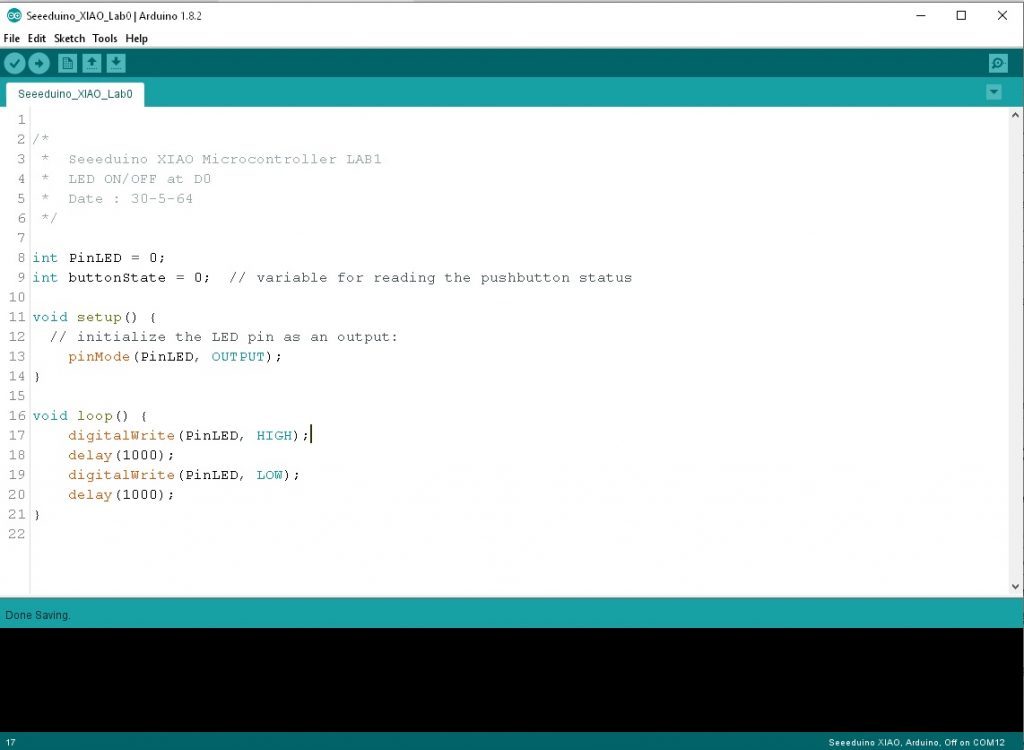1024x750 pixels.
Task: Open the Tools menu
Action: point(104,39)
